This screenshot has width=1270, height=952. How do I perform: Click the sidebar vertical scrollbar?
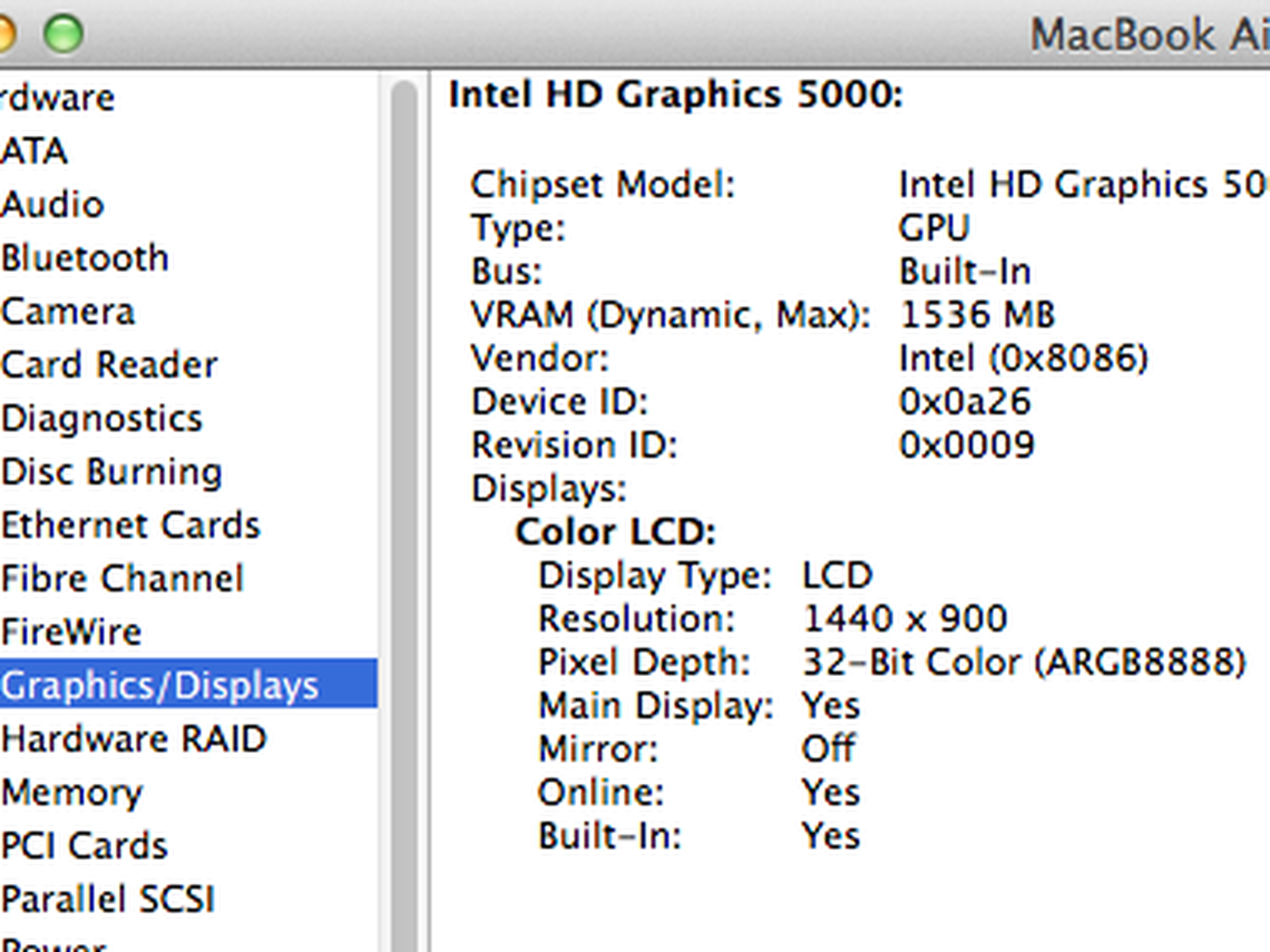click(405, 516)
